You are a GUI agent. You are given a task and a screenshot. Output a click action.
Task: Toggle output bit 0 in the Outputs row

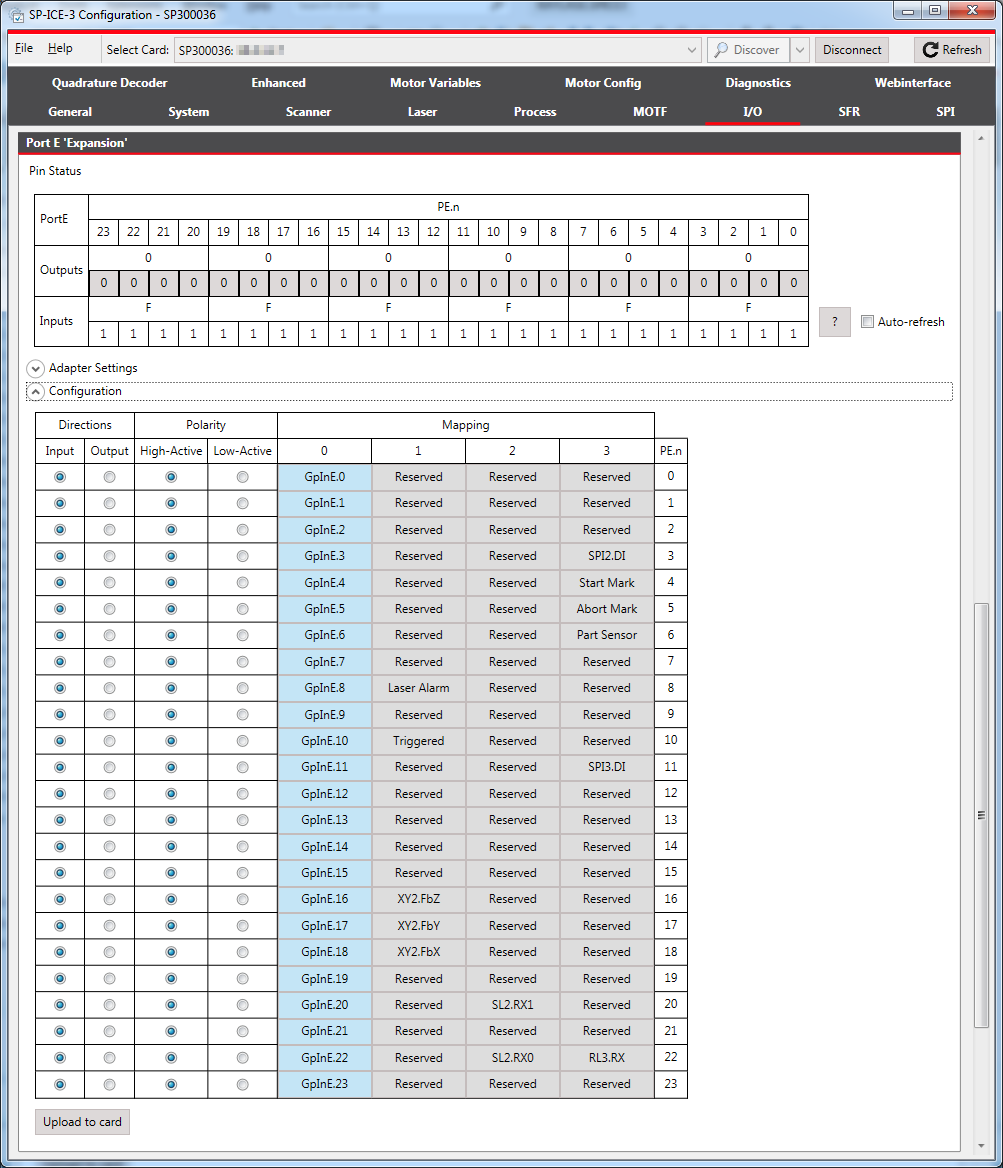[x=794, y=282]
